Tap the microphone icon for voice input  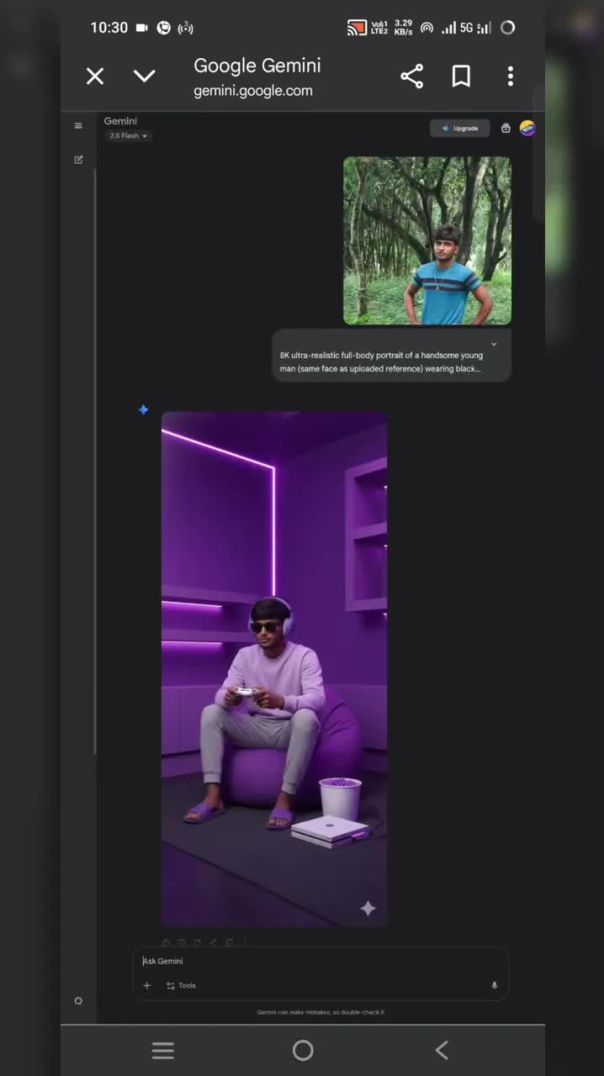[x=494, y=985]
